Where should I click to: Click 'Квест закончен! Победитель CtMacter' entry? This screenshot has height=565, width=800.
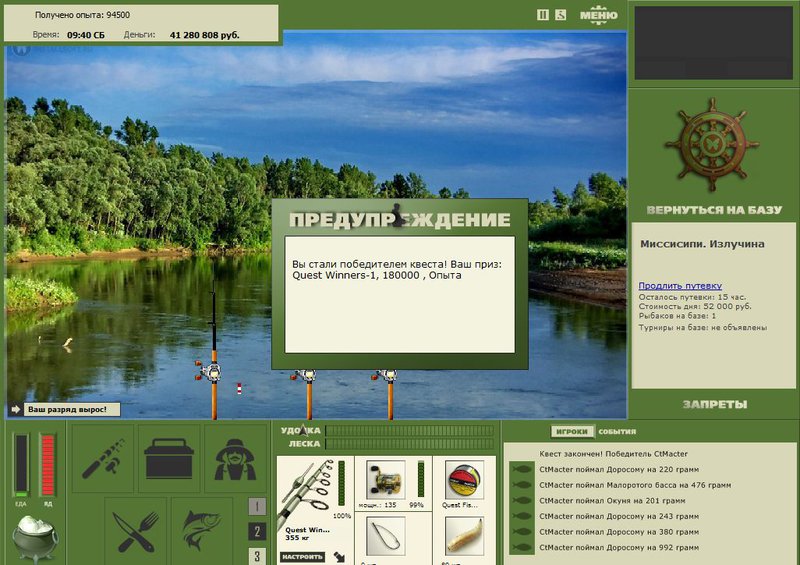tap(613, 454)
